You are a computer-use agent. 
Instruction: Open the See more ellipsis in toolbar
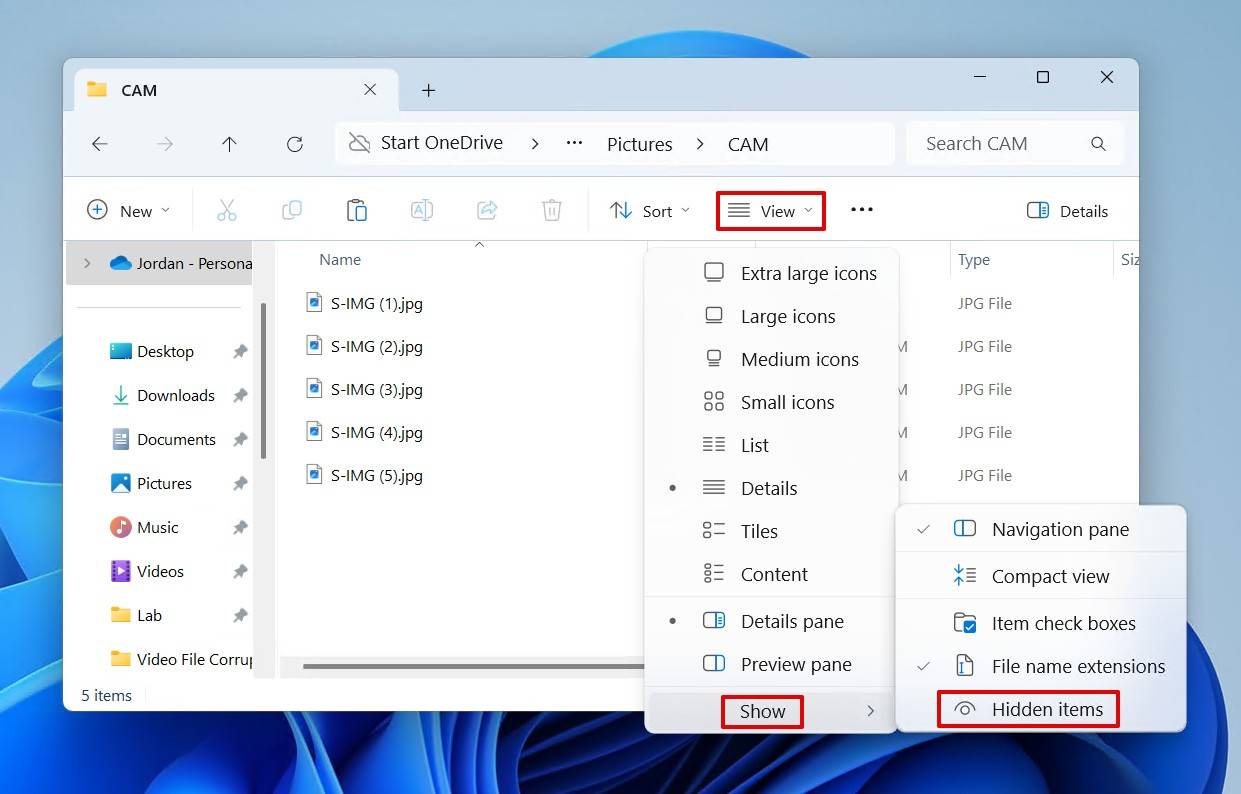pos(861,210)
